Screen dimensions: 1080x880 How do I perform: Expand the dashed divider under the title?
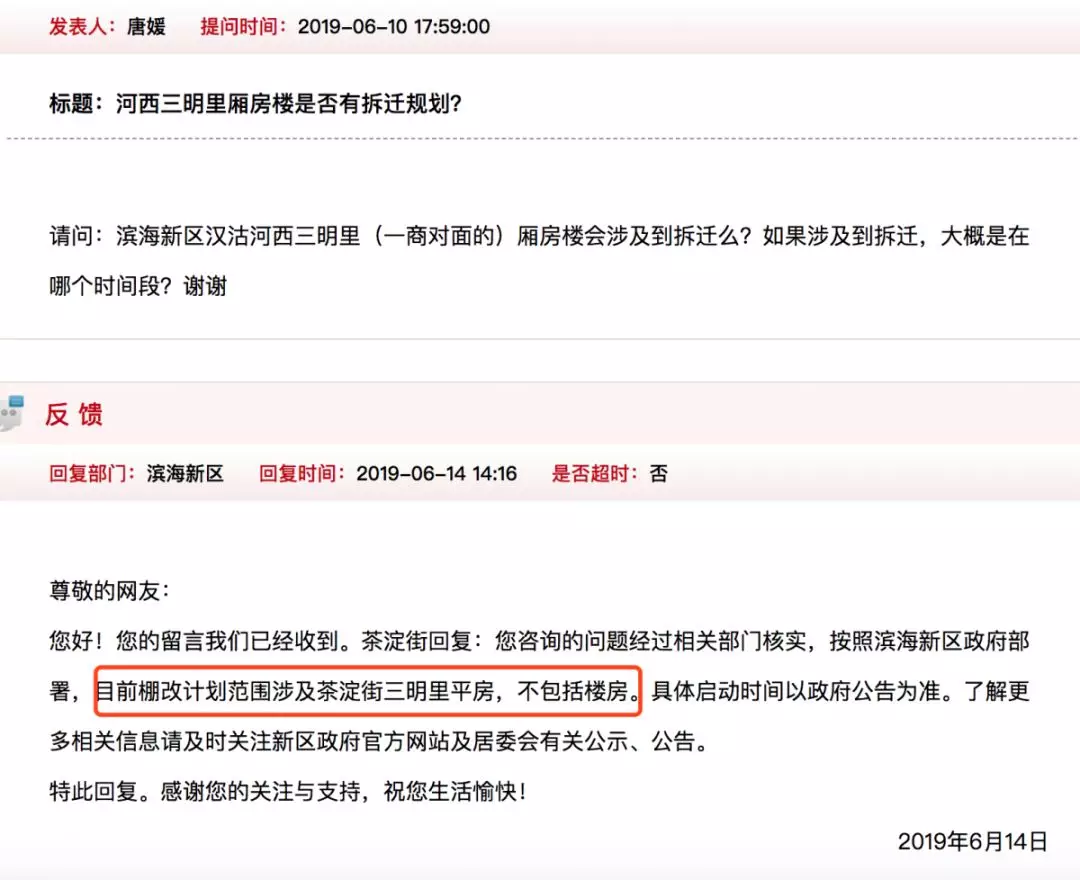(540, 138)
